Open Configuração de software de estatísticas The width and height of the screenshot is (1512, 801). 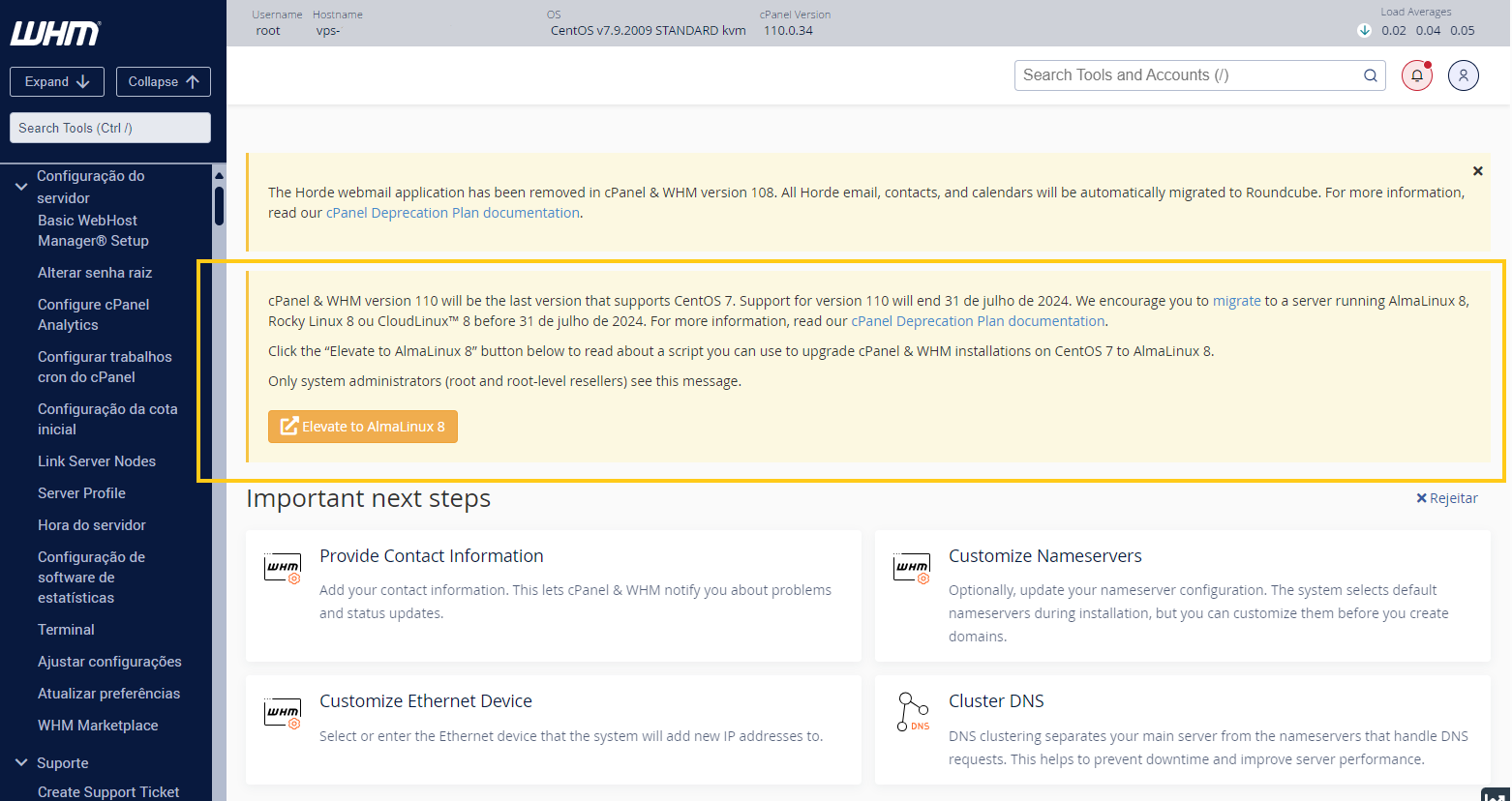coord(91,578)
